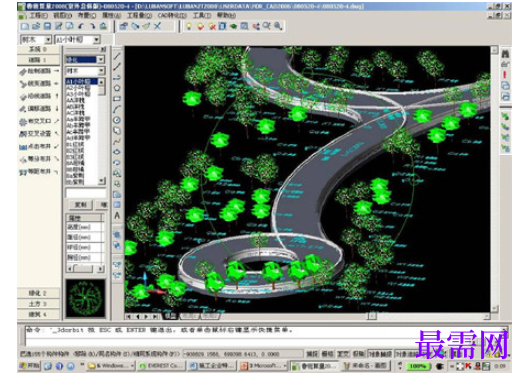The image size is (527, 376).
Task: Select A1小叶榕 in the tree list
Action: 81,82
